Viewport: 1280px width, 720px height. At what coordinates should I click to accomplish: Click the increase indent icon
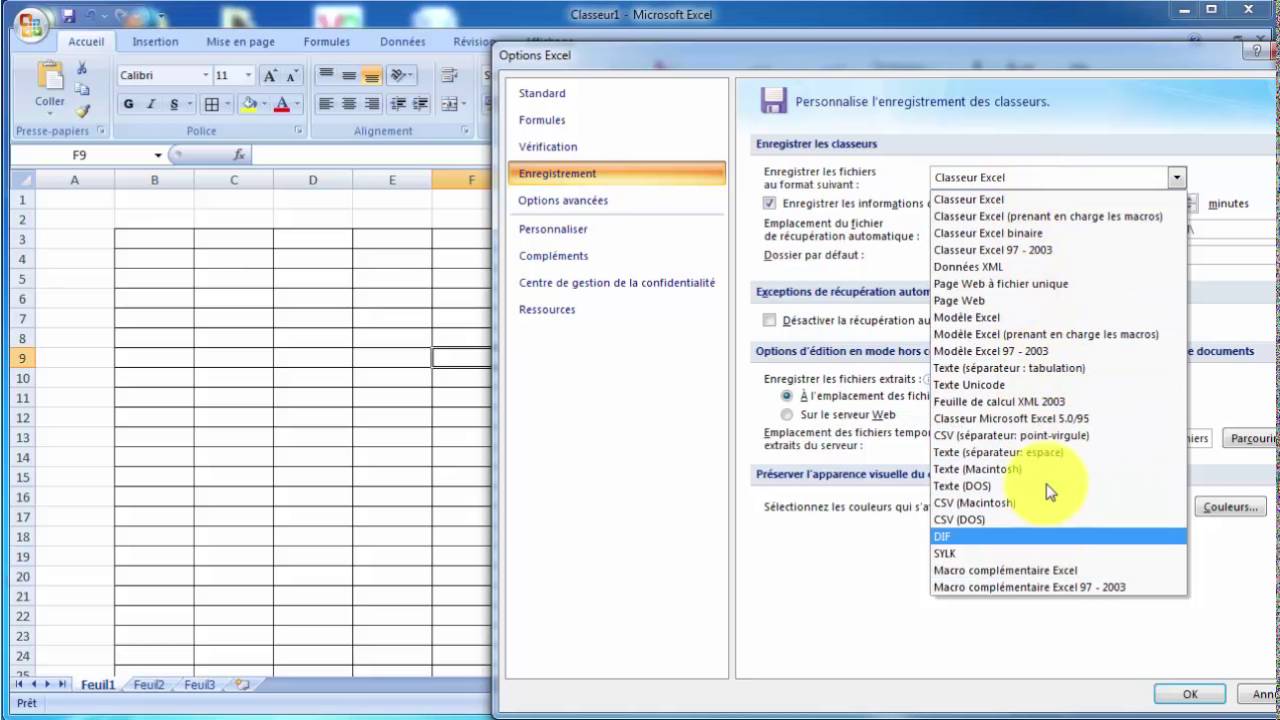pyautogui.click(x=420, y=104)
